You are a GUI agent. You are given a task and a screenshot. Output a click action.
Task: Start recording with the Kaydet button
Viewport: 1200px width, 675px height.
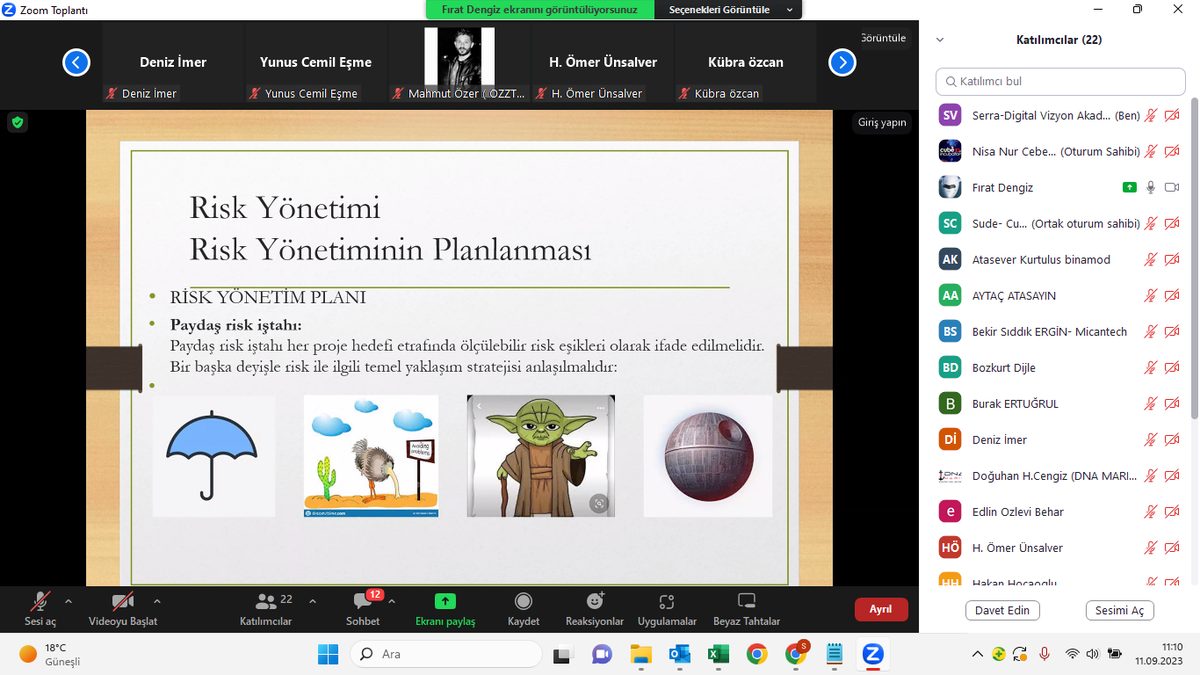coord(523,608)
